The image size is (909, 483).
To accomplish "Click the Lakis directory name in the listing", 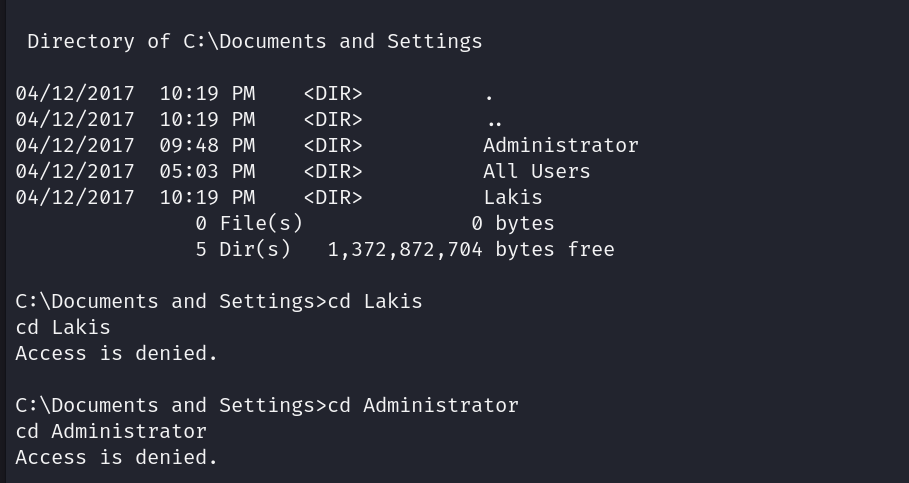I will (x=512, y=197).
